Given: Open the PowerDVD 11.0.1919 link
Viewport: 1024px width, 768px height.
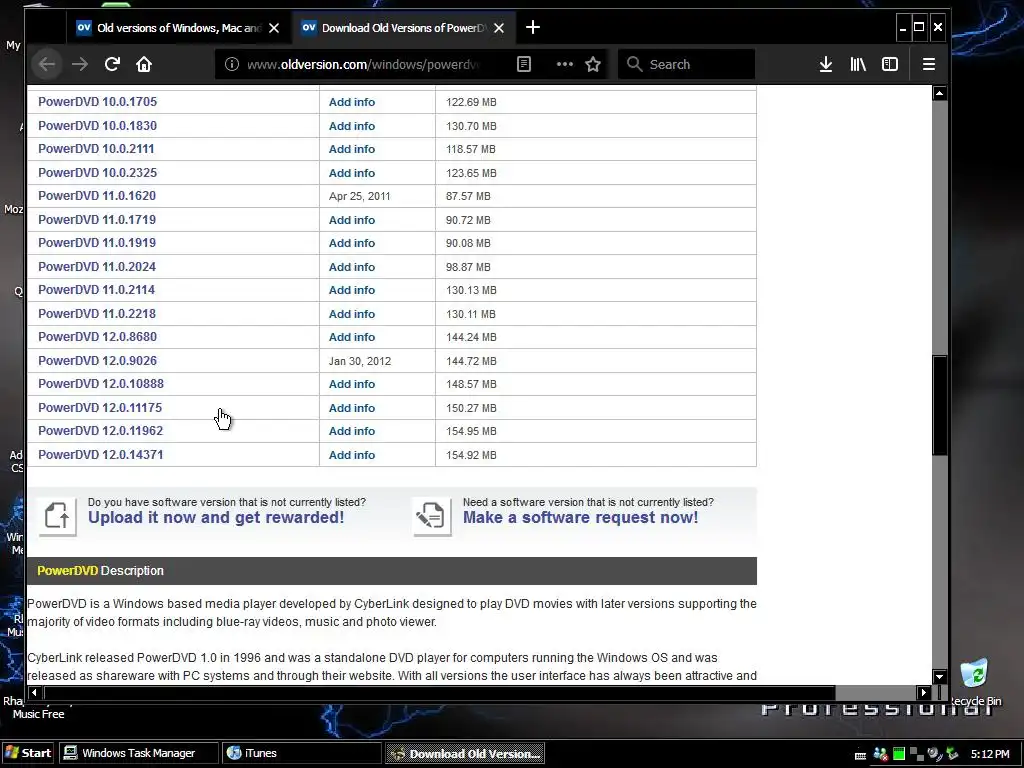Looking at the screenshot, I should click(97, 243).
